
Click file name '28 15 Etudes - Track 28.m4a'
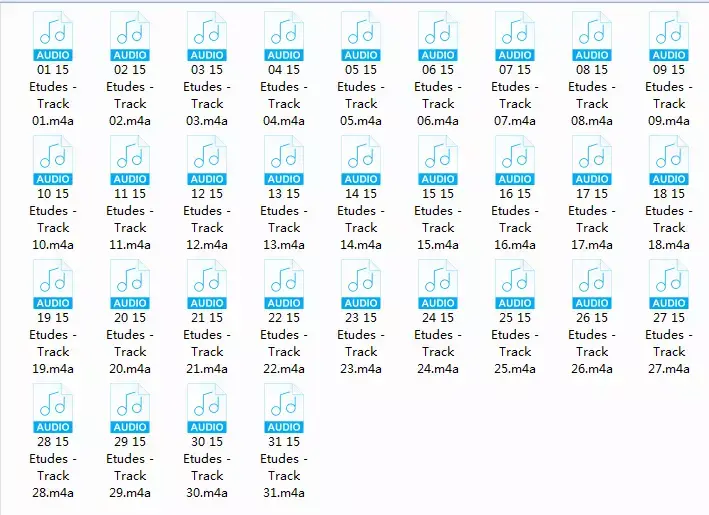pyautogui.click(x=53, y=467)
